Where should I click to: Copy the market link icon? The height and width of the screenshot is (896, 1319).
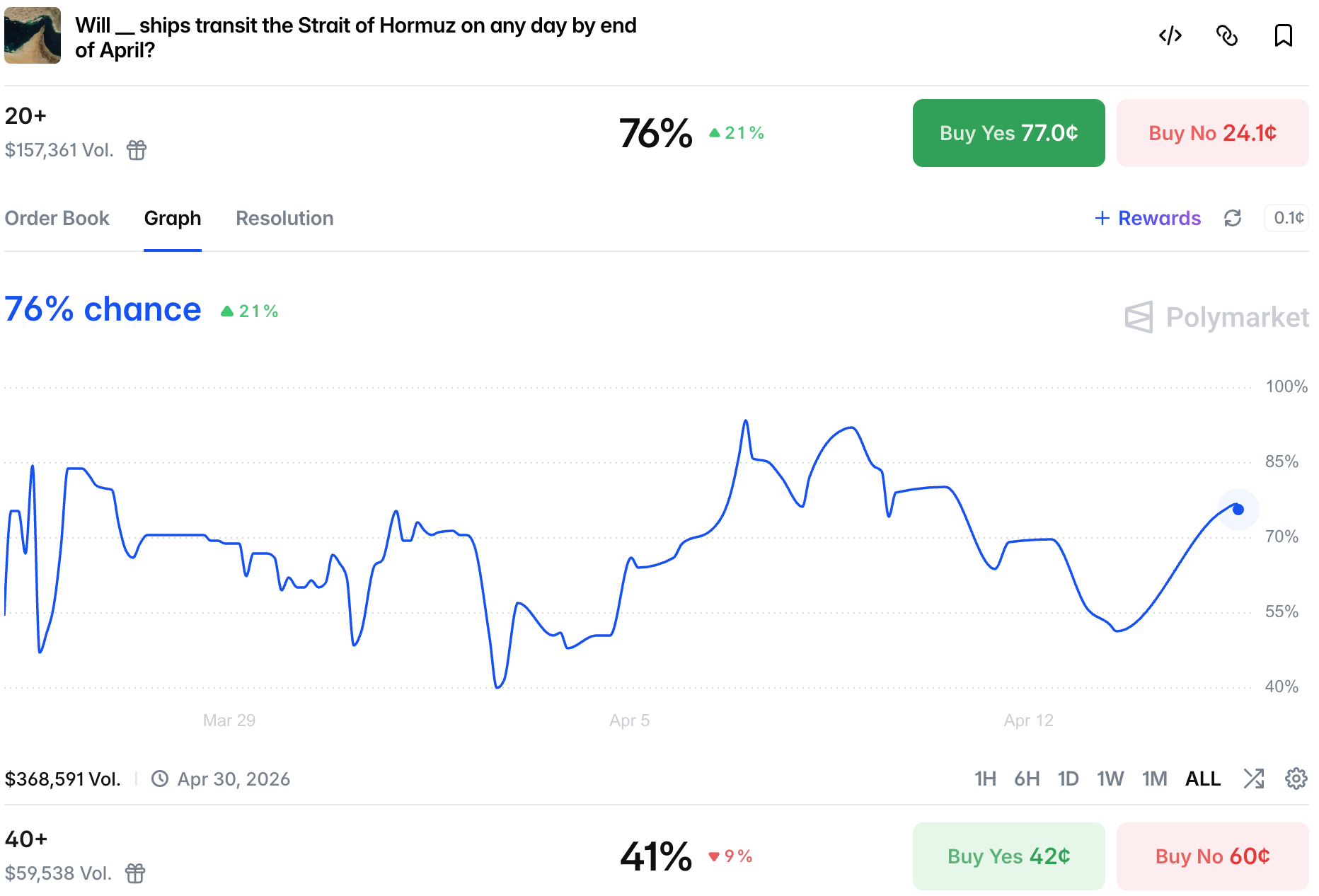pyautogui.click(x=1226, y=35)
